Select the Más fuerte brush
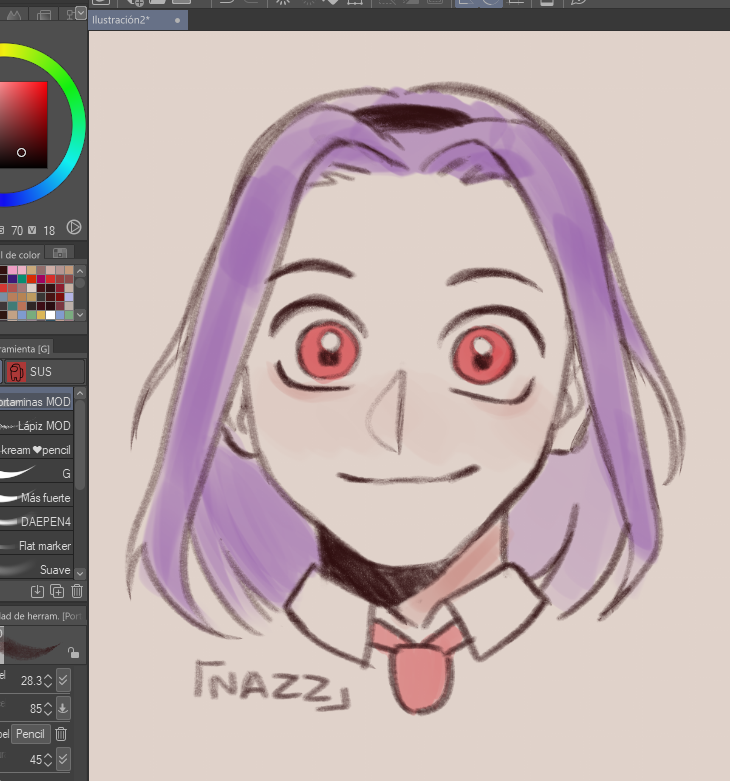The height and width of the screenshot is (781, 730). (x=36, y=498)
